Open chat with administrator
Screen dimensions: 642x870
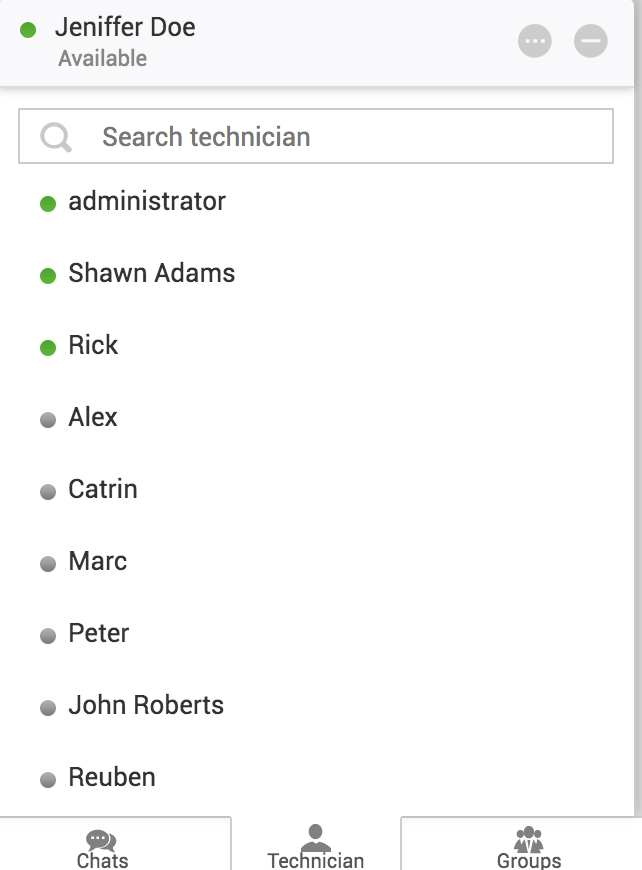pyautogui.click(x=147, y=201)
